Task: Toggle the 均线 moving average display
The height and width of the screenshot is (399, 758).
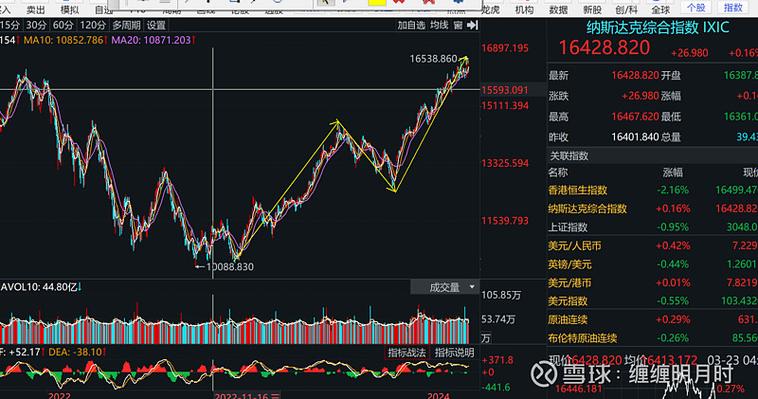Action: click(x=439, y=25)
